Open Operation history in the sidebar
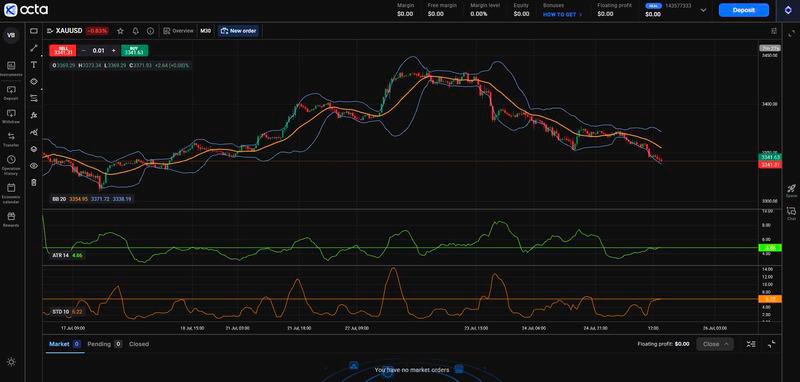800x382 pixels. [11, 165]
